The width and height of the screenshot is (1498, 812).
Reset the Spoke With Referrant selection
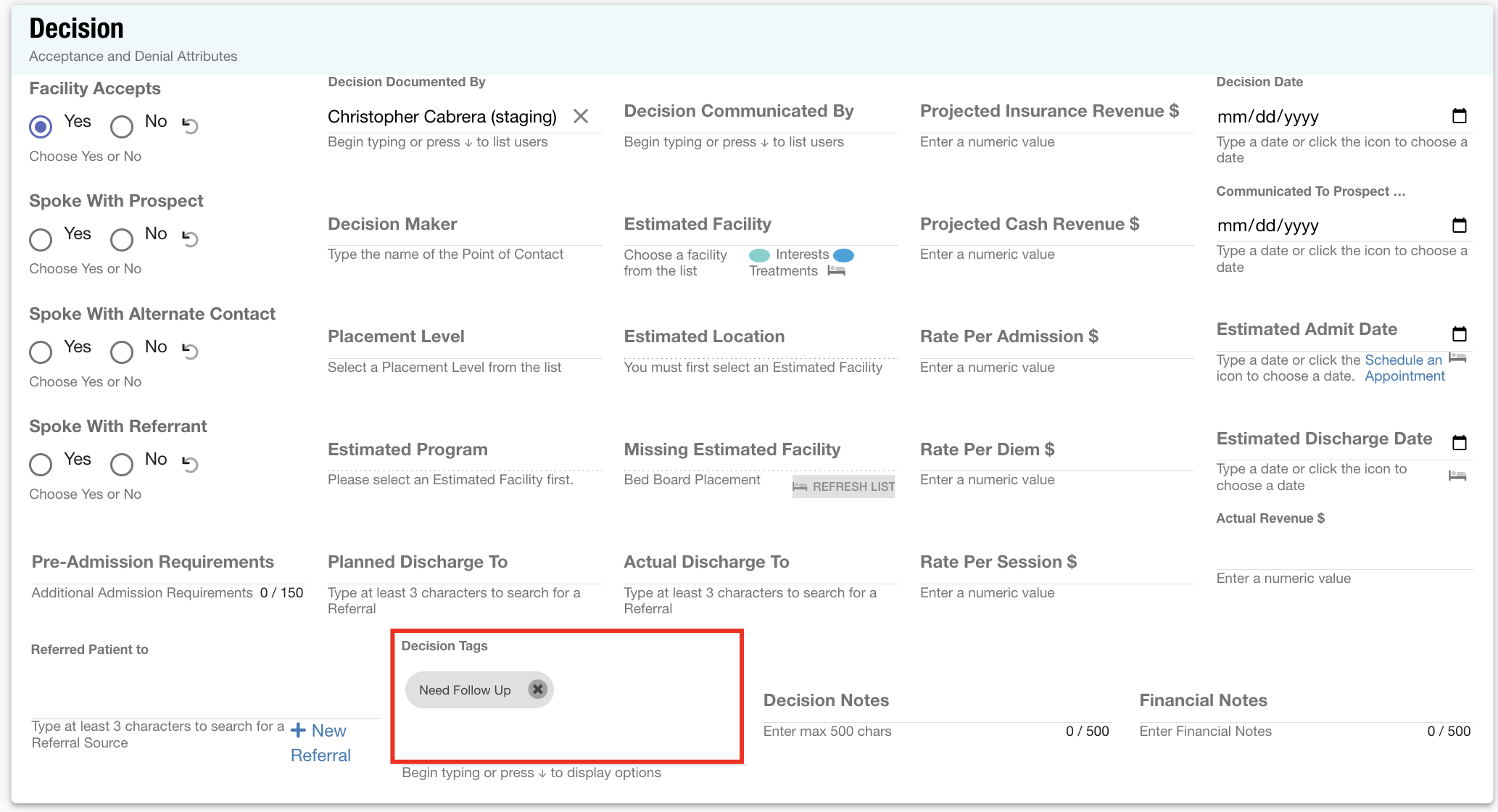(190, 463)
